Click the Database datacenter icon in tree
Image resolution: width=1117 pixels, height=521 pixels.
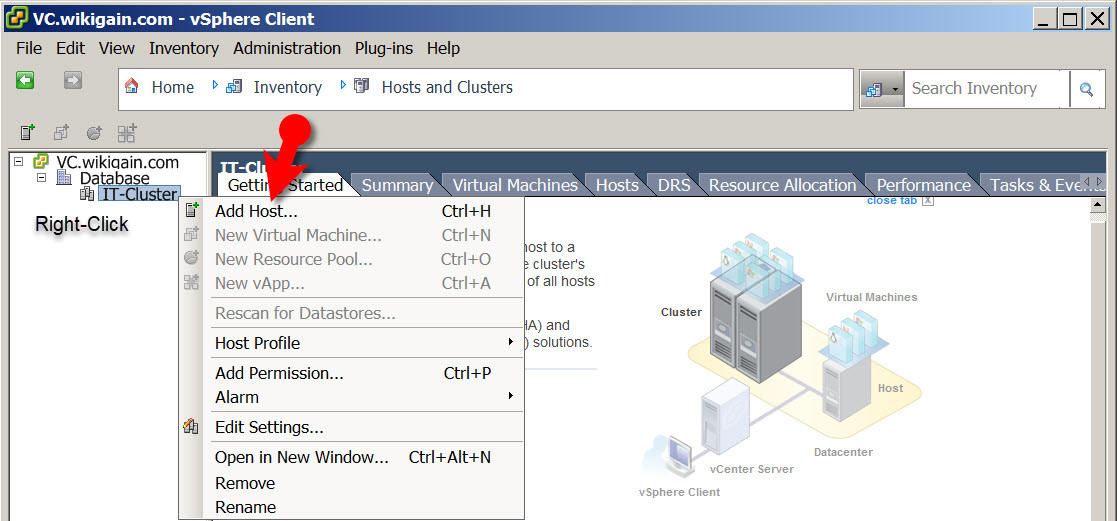[65, 177]
